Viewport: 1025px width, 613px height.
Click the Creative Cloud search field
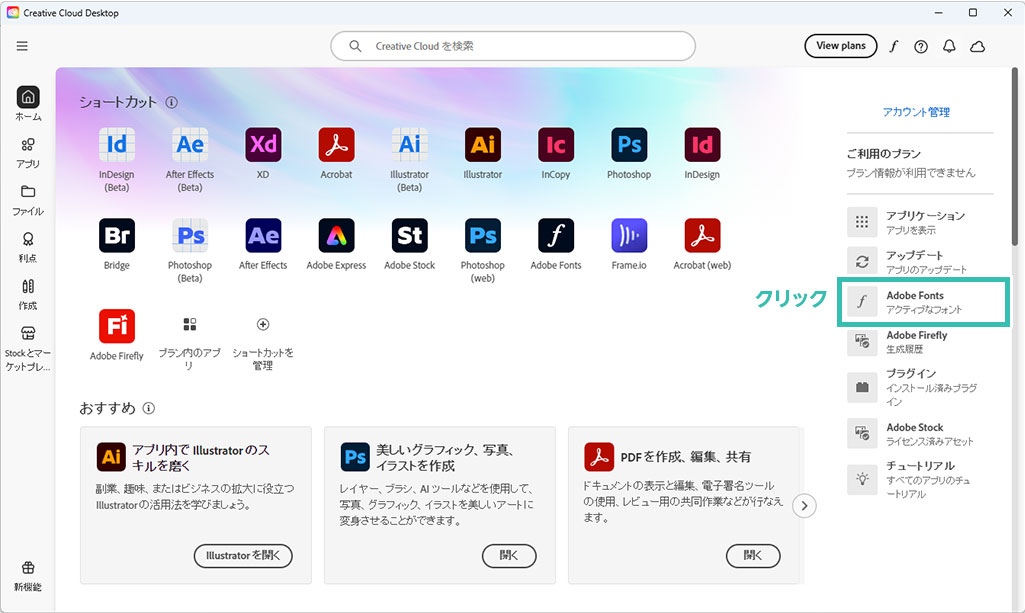(513, 46)
